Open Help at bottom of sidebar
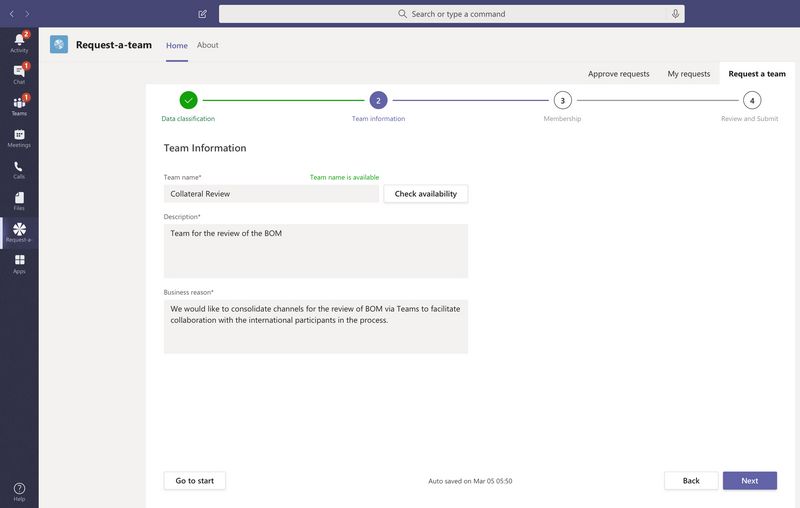Screen dimensions: 800x508 pos(19,491)
